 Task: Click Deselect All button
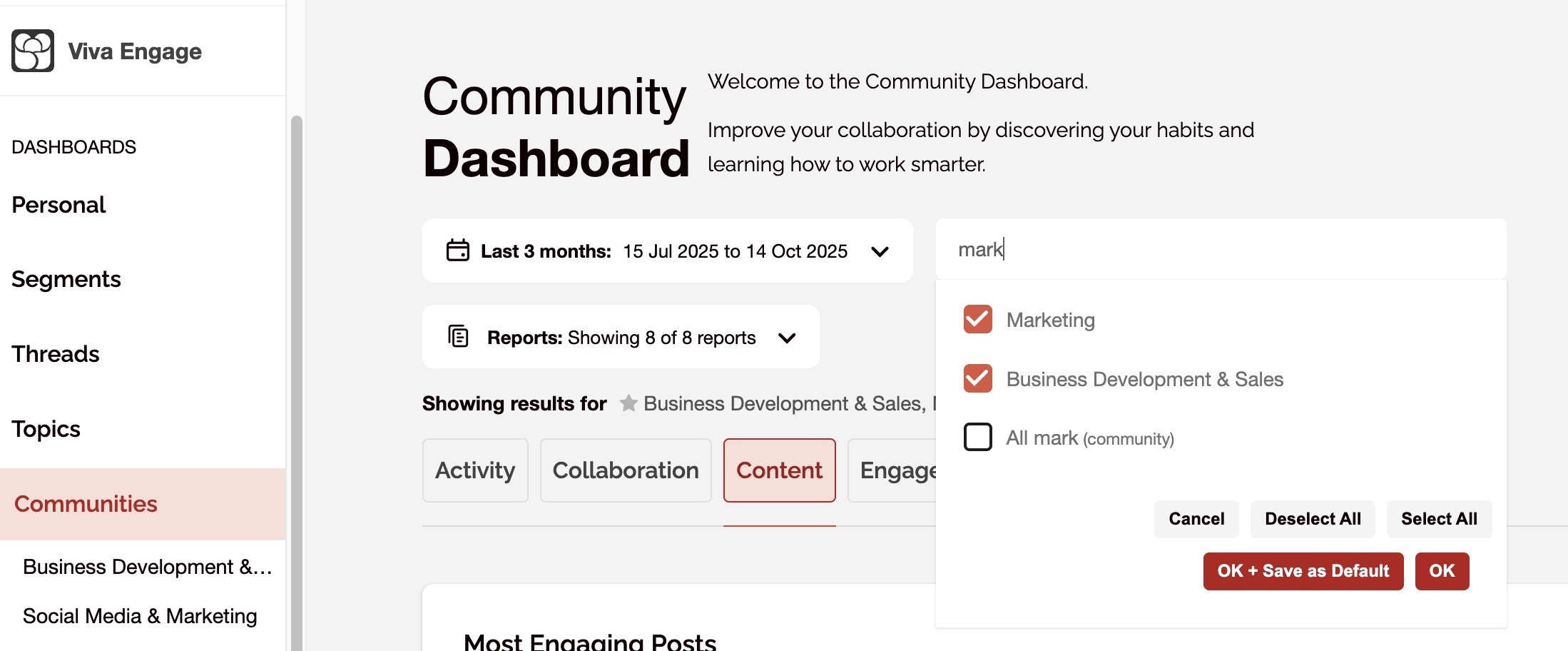coord(1313,519)
